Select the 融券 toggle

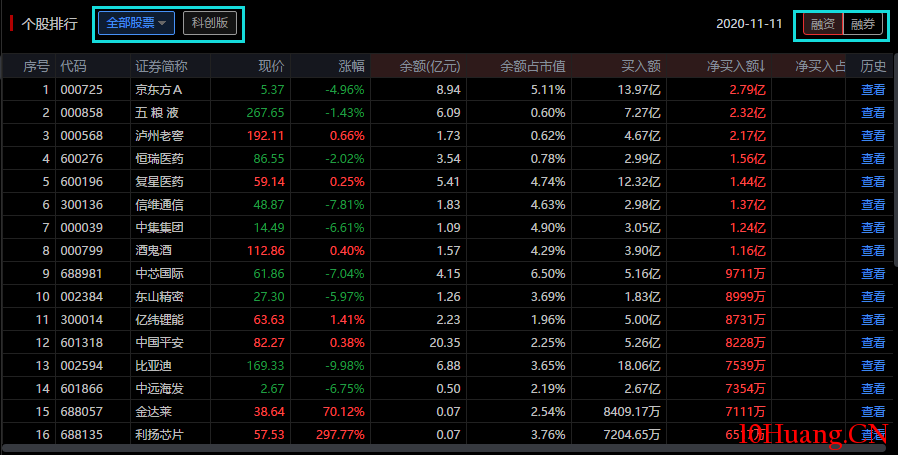click(862, 24)
